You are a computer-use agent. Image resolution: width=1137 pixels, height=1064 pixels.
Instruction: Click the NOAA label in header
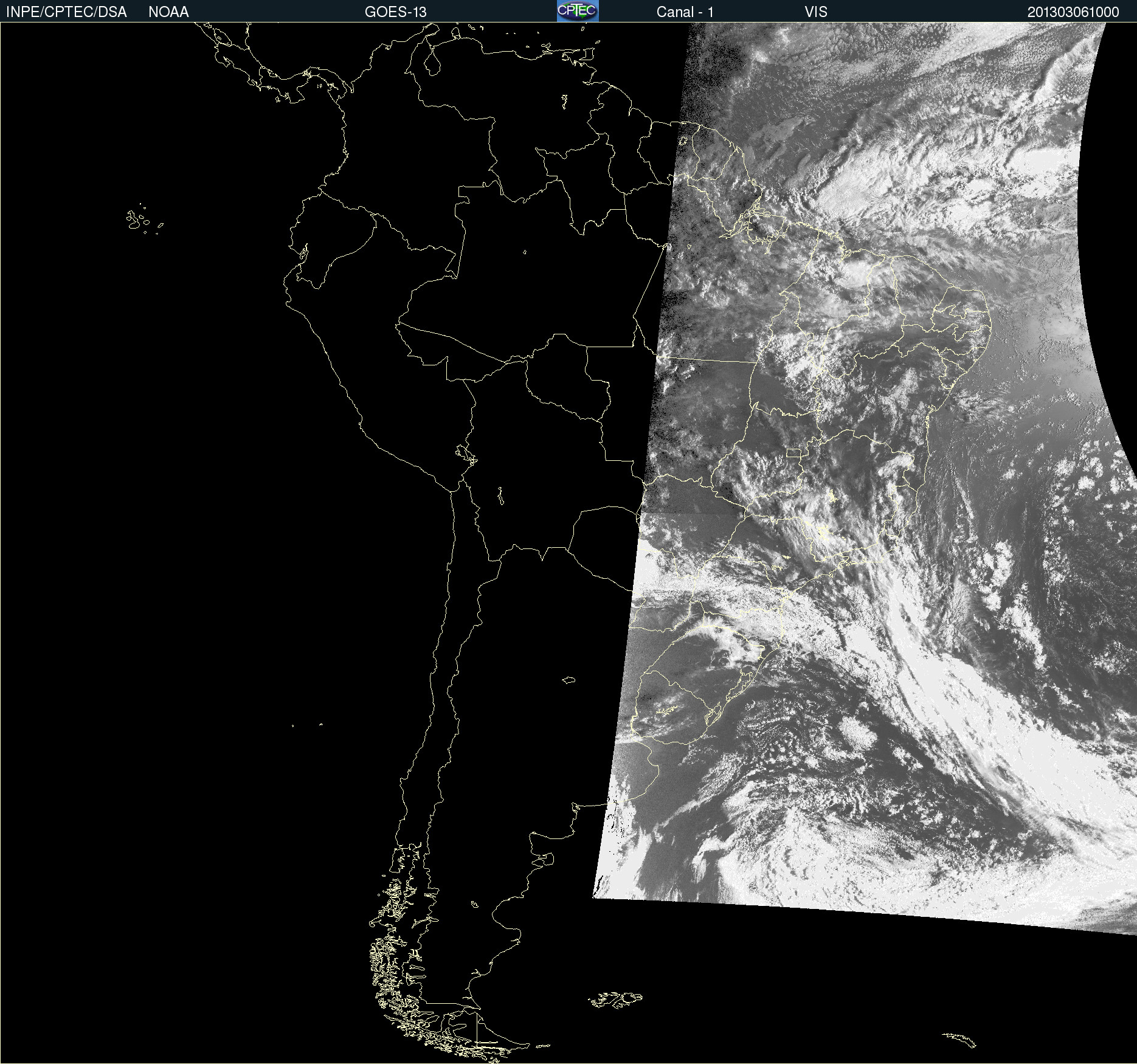point(168,12)
